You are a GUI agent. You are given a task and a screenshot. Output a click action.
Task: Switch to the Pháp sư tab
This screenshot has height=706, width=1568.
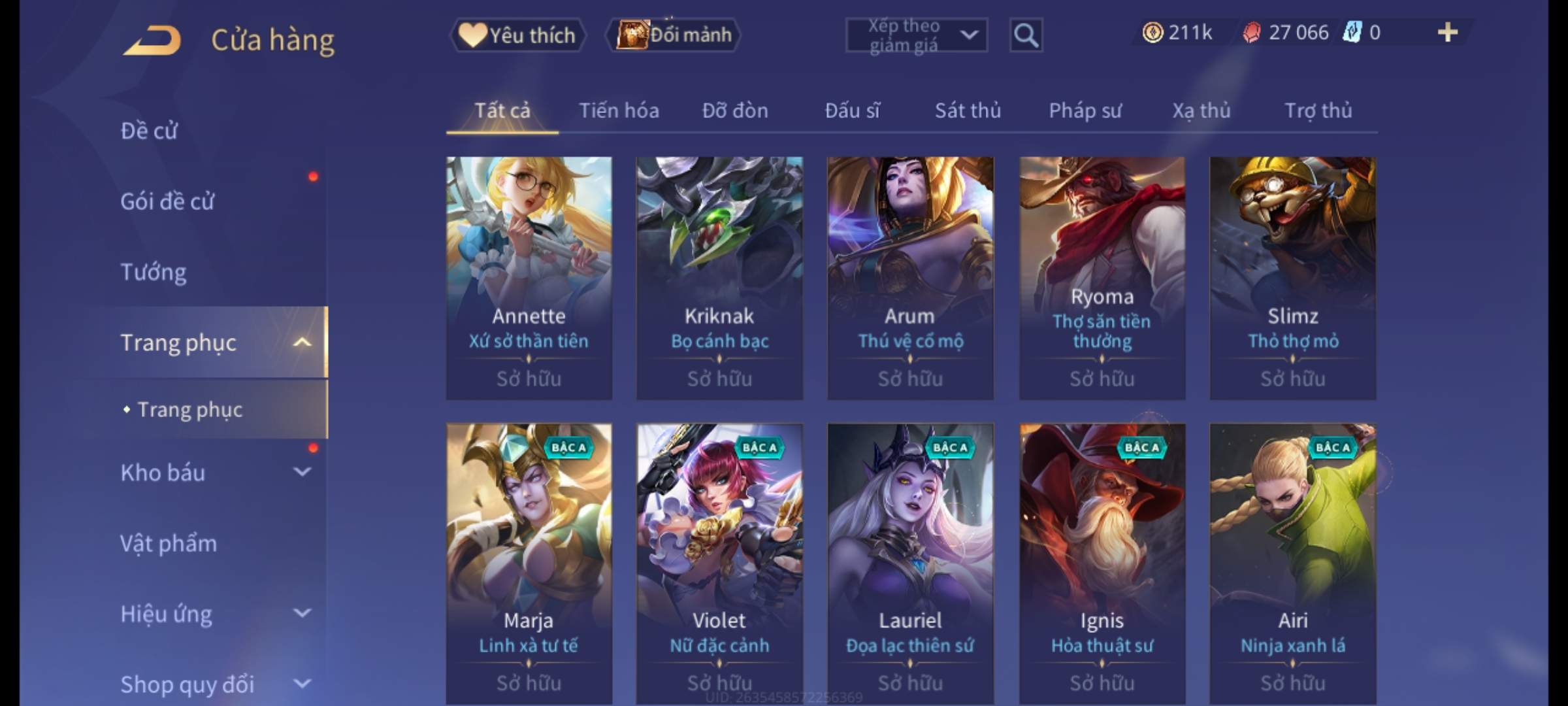click(1085, 110)
